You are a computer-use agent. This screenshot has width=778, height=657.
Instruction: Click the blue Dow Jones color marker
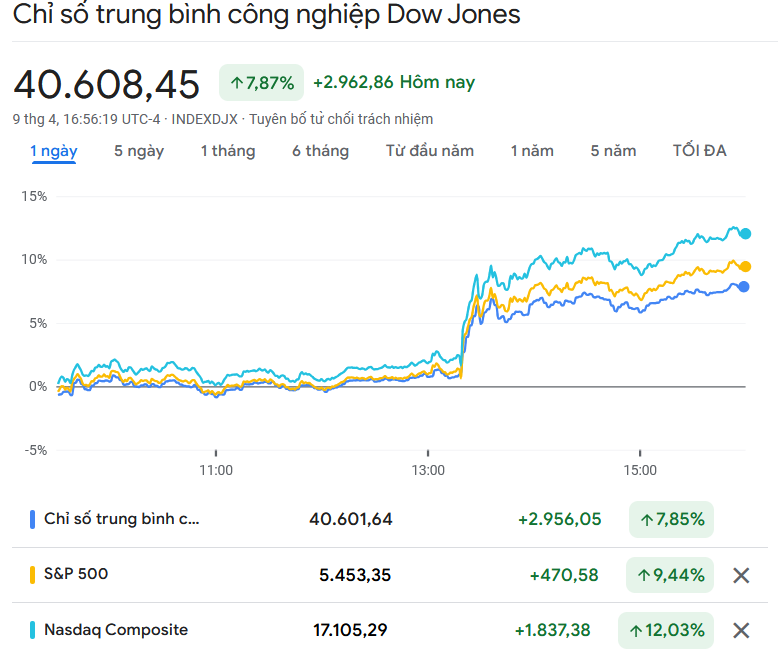(x=33, y=519)
